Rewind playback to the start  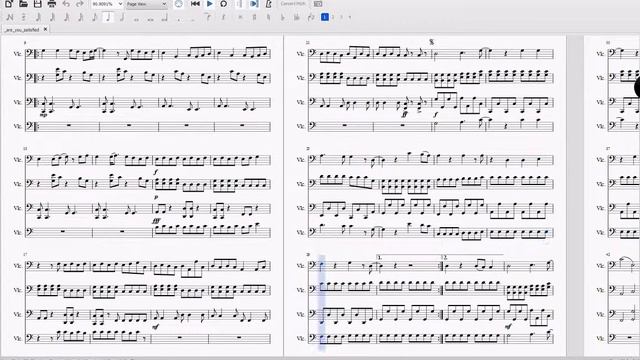tap(195, 4)
